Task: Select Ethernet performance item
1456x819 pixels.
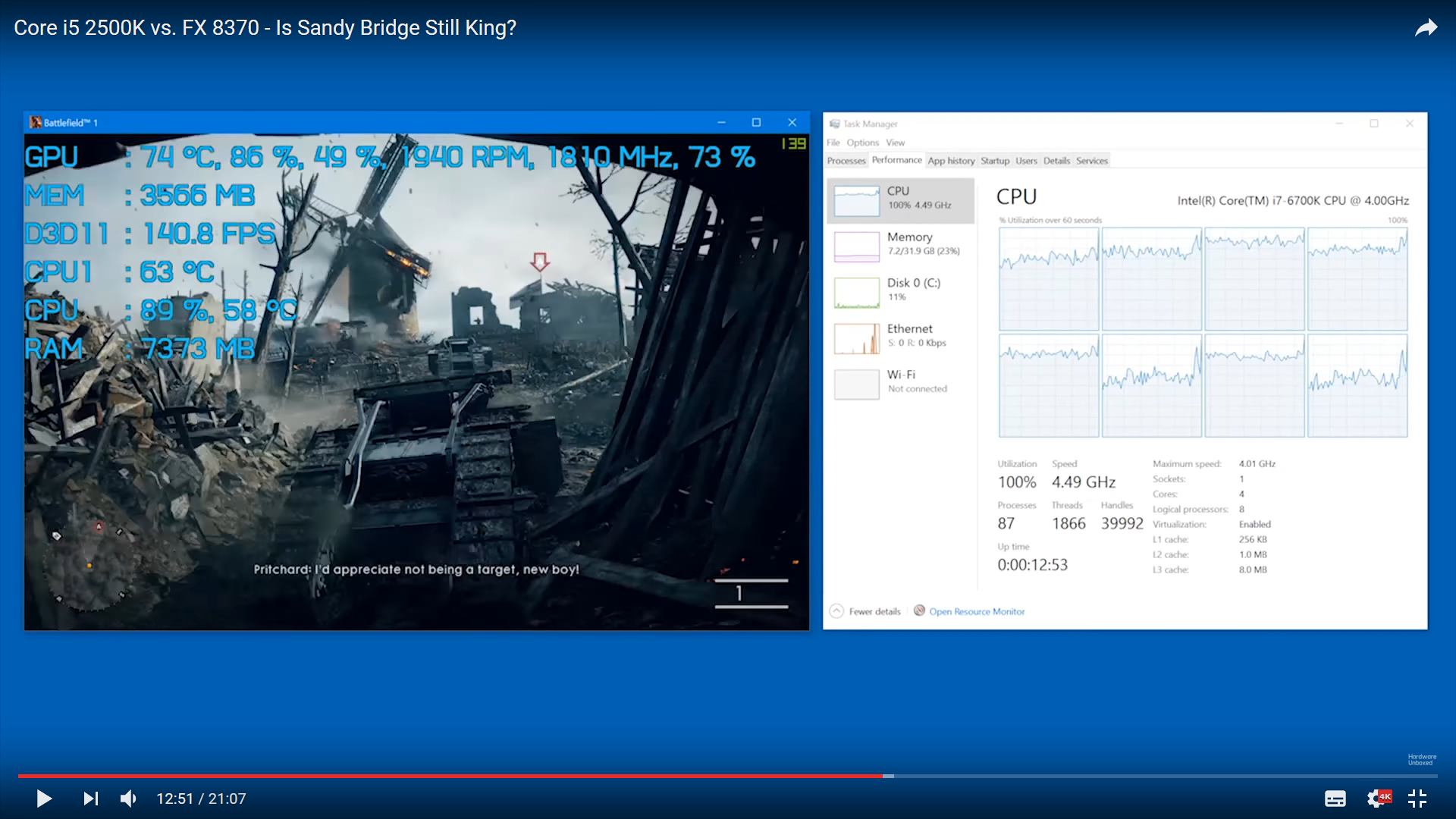Action: (900, 338)
